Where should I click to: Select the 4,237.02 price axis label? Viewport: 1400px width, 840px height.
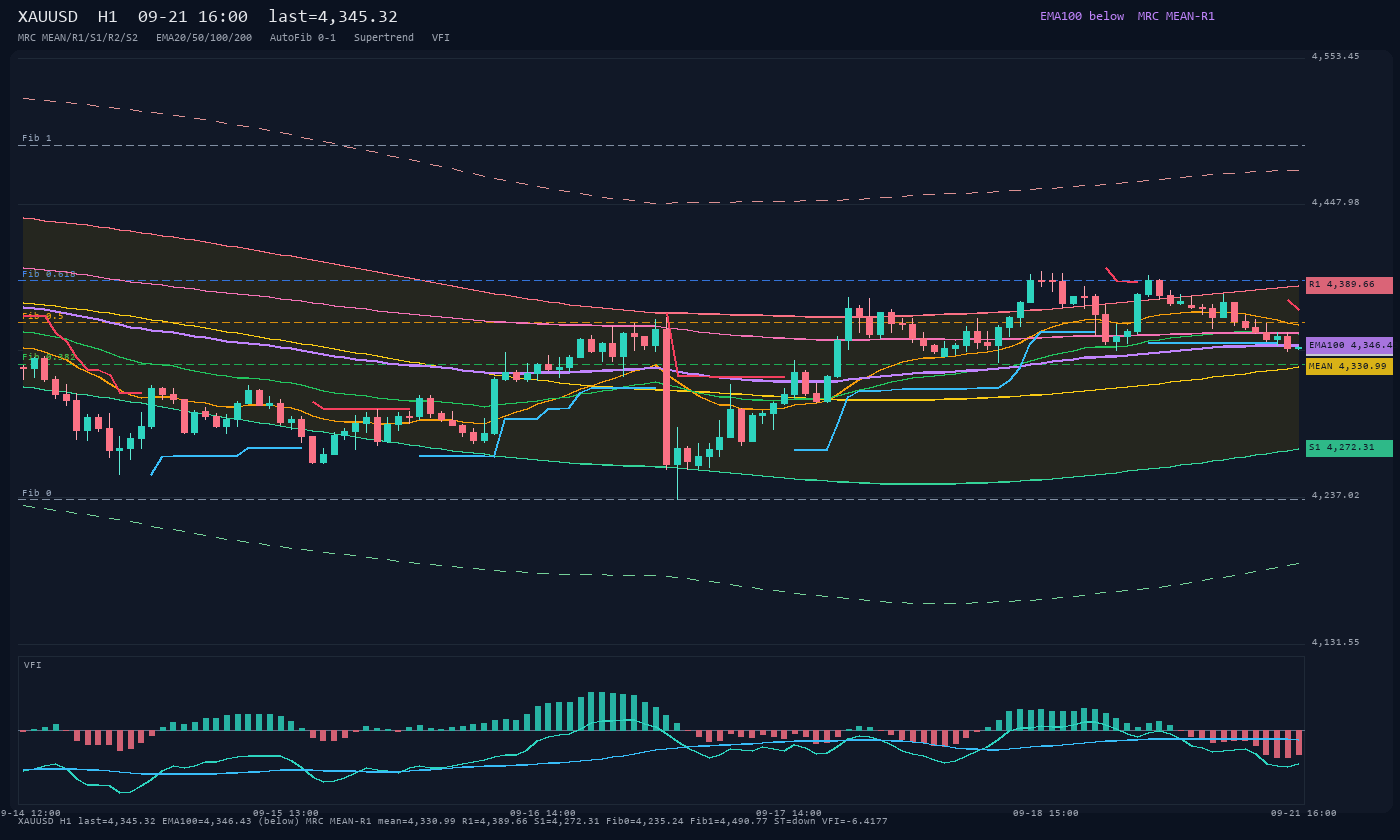coord(1335,495)
